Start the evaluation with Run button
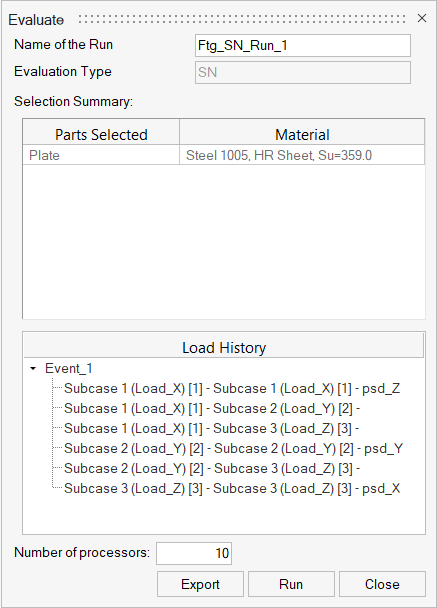The width and height of the screenshot is (437, 608). 291,584
